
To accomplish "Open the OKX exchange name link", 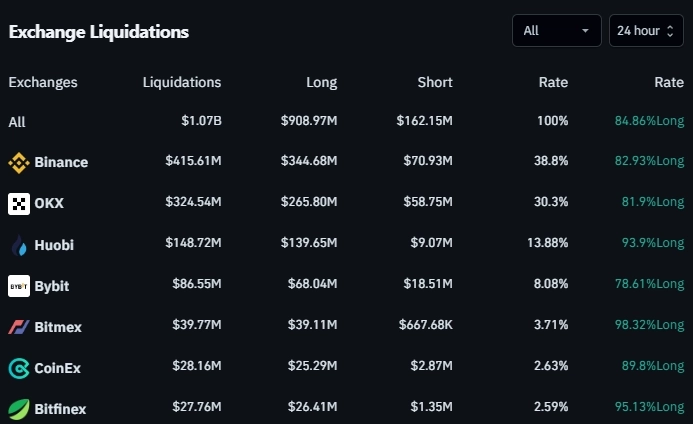I will (x=49, y=204).
